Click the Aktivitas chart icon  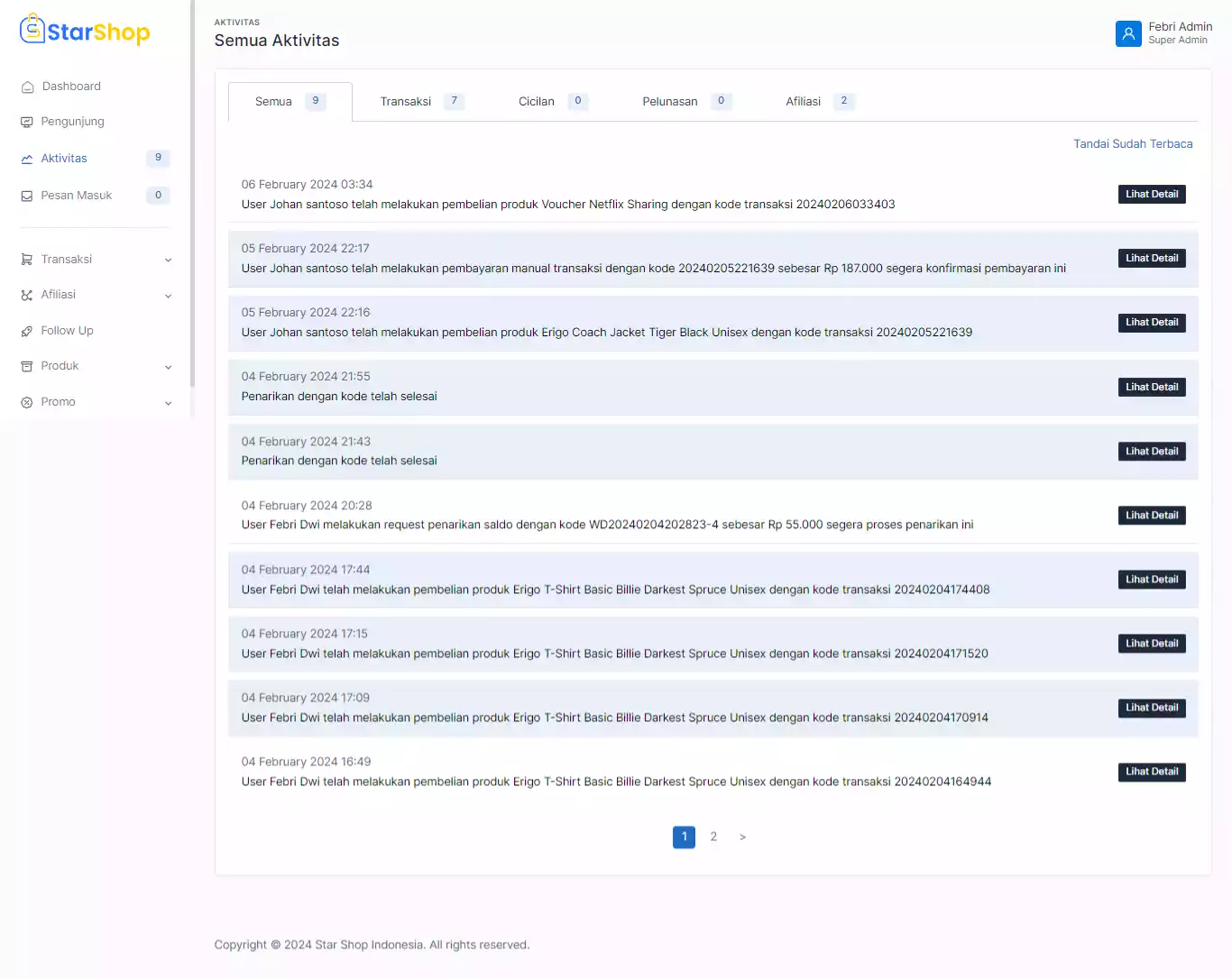pos(27,160)
